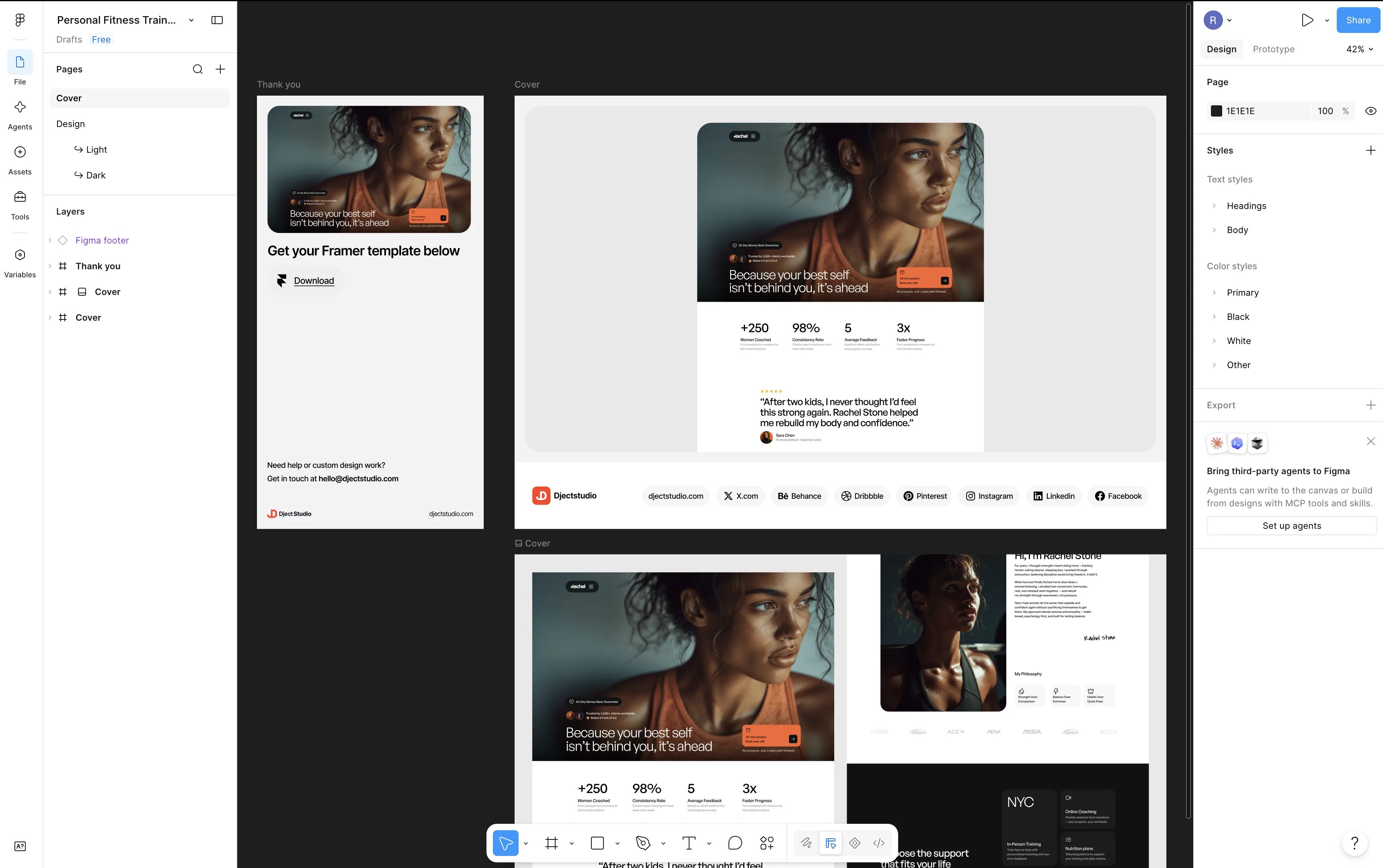Image resolution: width=1383 pixels, height=868 pixels.
Task: Expand the Body text styles group
Action: 1214,229
